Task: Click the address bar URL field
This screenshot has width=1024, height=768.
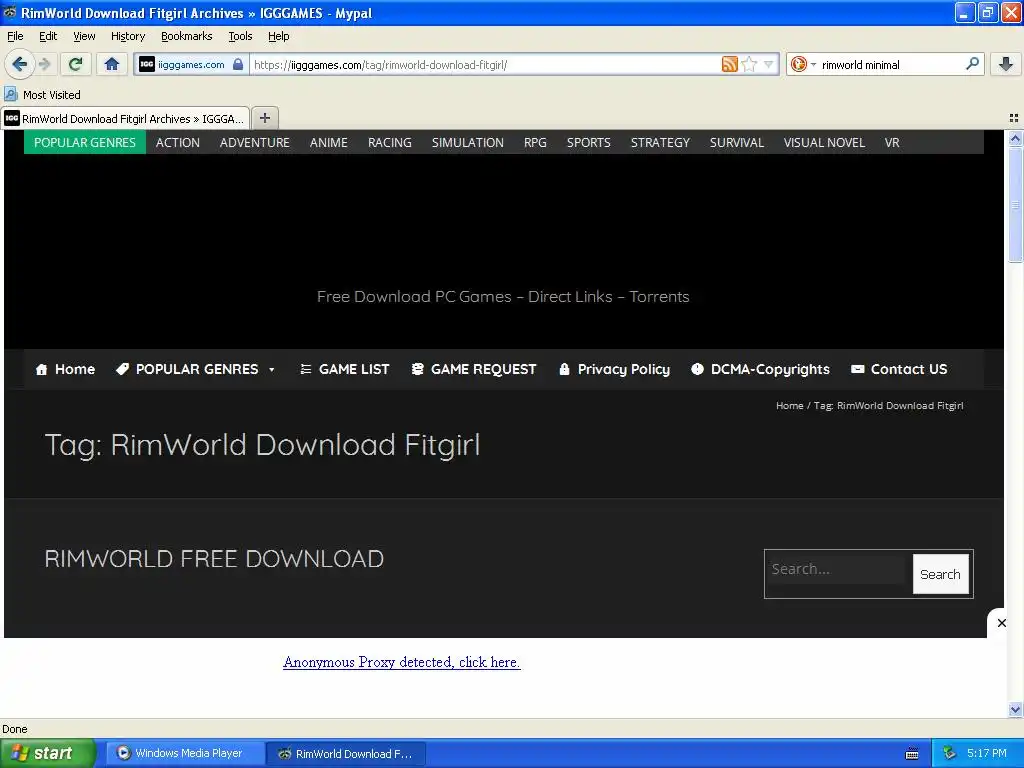Action: (x=483, y=64)
